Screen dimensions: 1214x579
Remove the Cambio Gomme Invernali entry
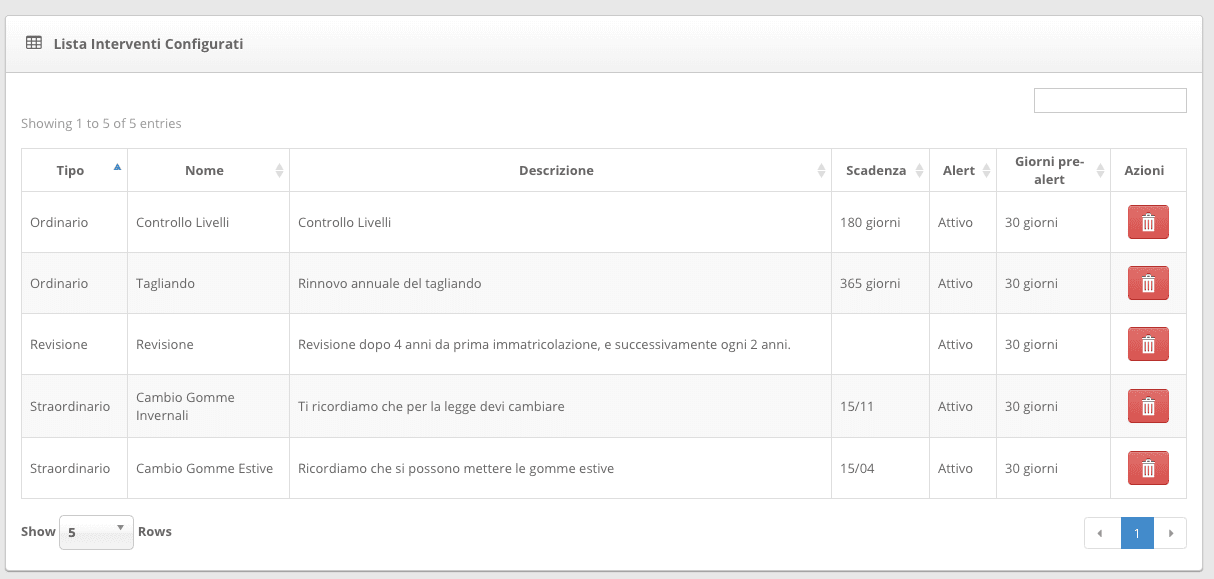point(1148,406)
